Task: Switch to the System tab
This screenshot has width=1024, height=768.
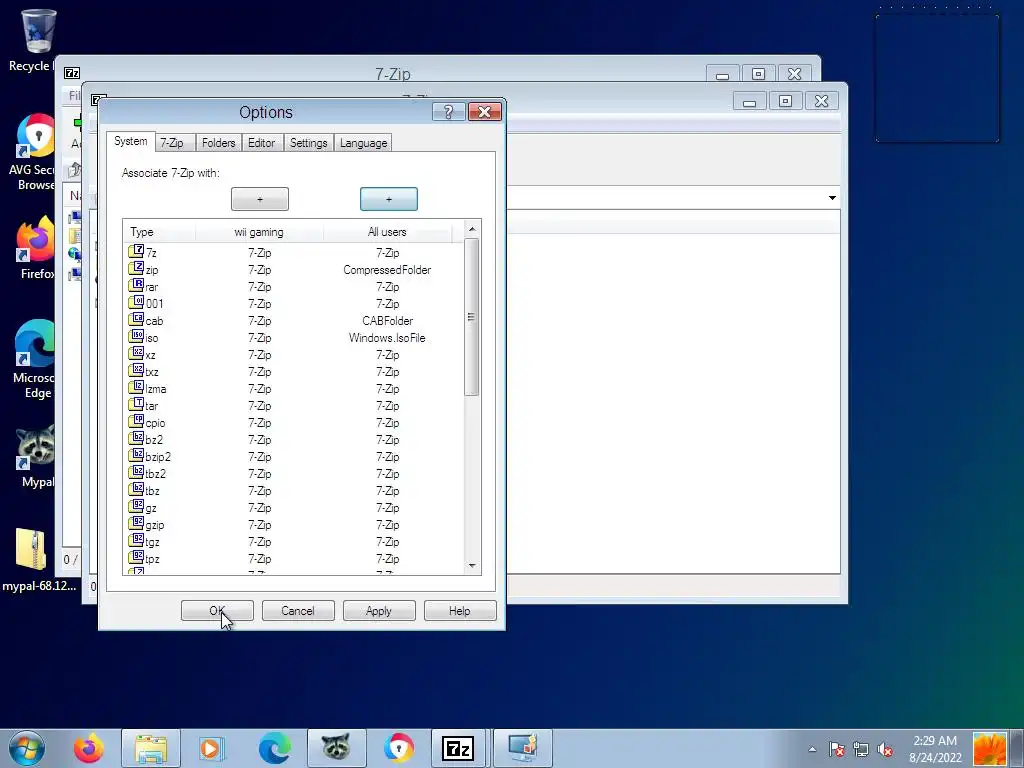Action: point(131,142)
